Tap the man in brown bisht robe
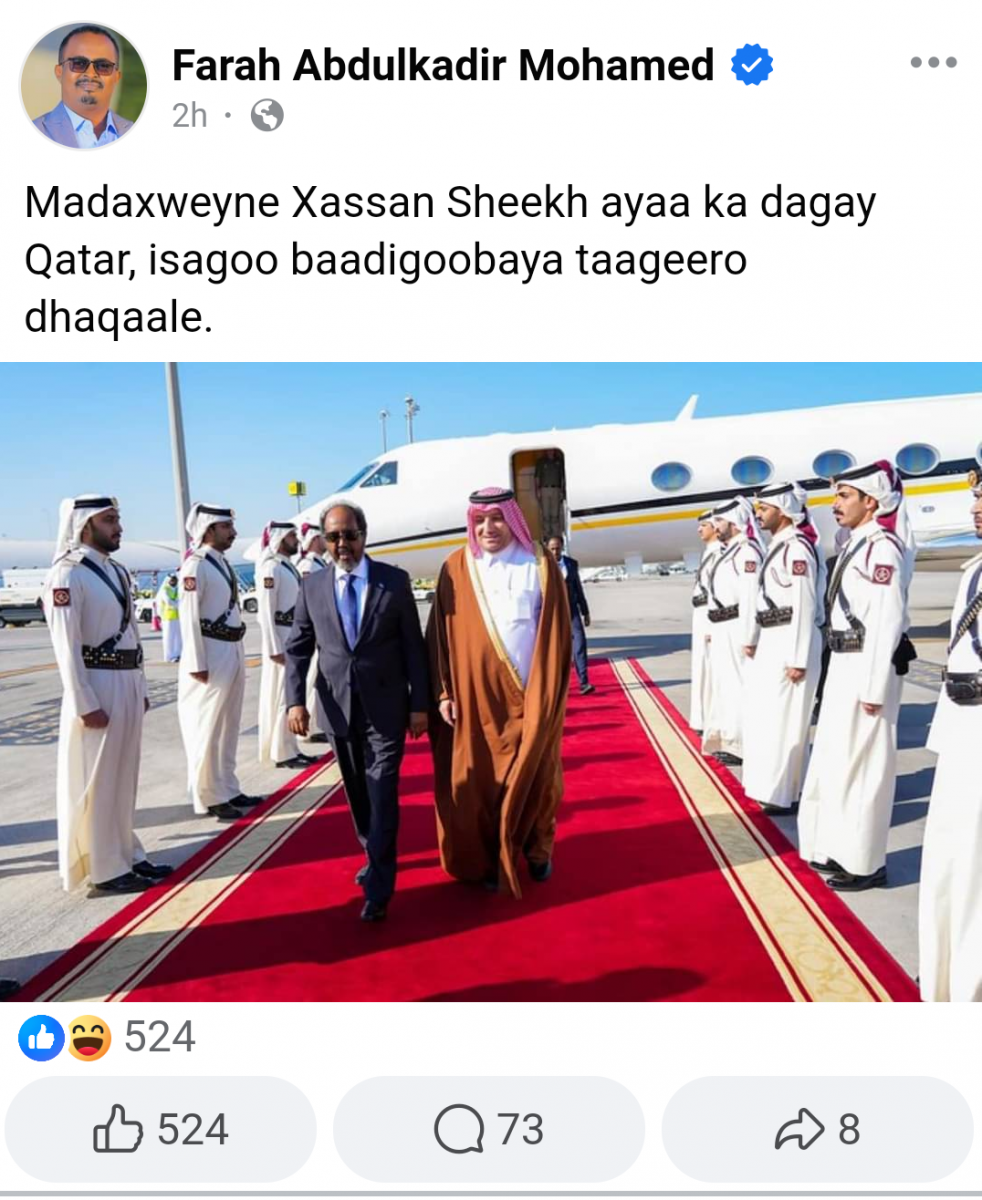Image resolution: width=982 pixels, height=1200 pixels. tap(497, 690)
